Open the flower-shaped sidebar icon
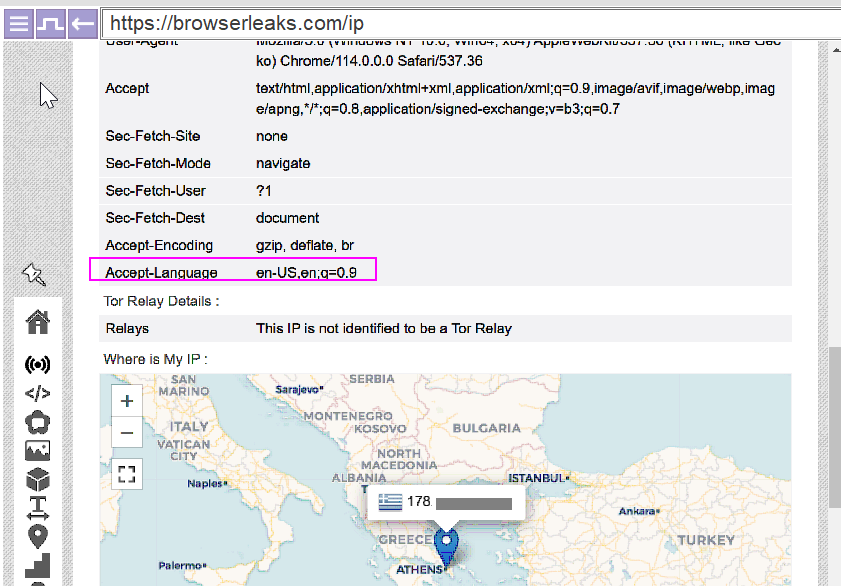Viewport: 841px width, 586px height. point(37,422)
